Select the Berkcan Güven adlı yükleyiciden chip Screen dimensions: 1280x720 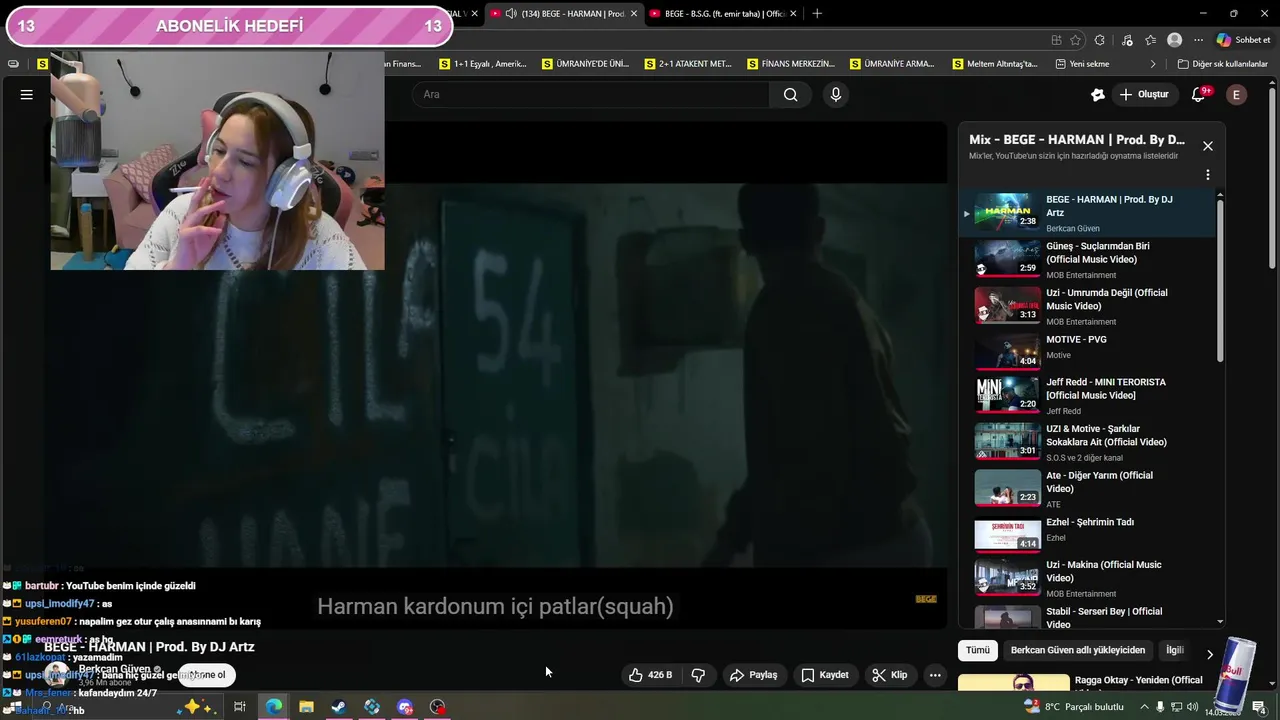1078,650
